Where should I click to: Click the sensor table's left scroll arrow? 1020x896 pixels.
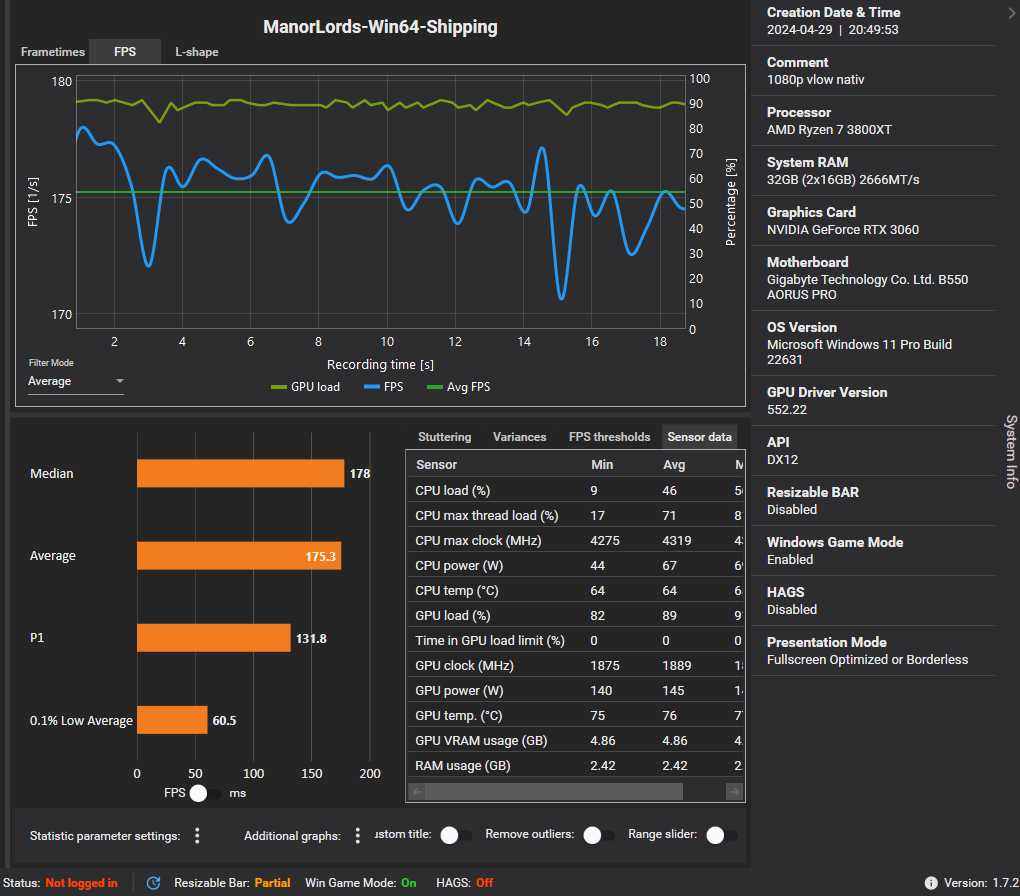(x=417, y=792)
